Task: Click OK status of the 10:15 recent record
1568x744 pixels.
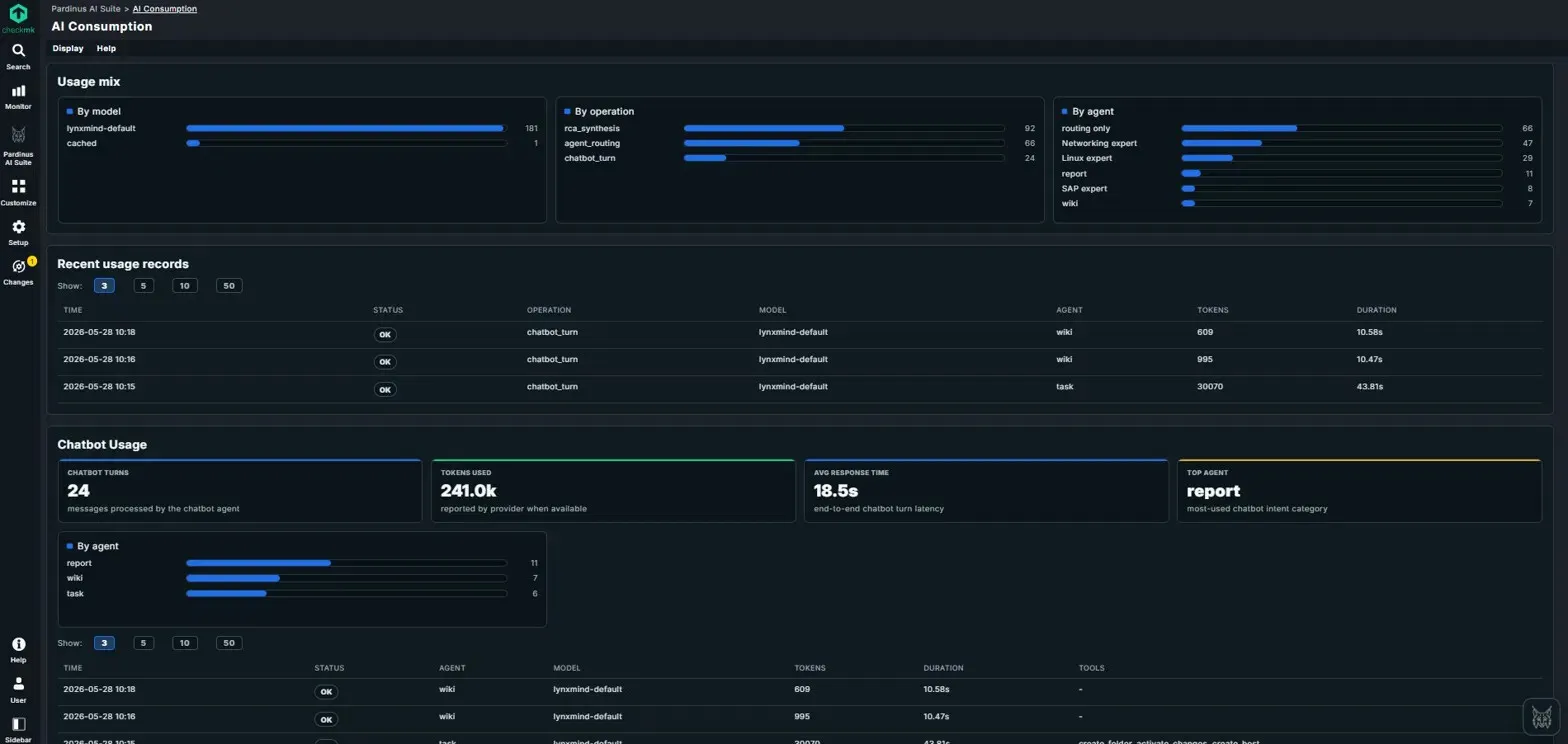Action: [385, 389]
